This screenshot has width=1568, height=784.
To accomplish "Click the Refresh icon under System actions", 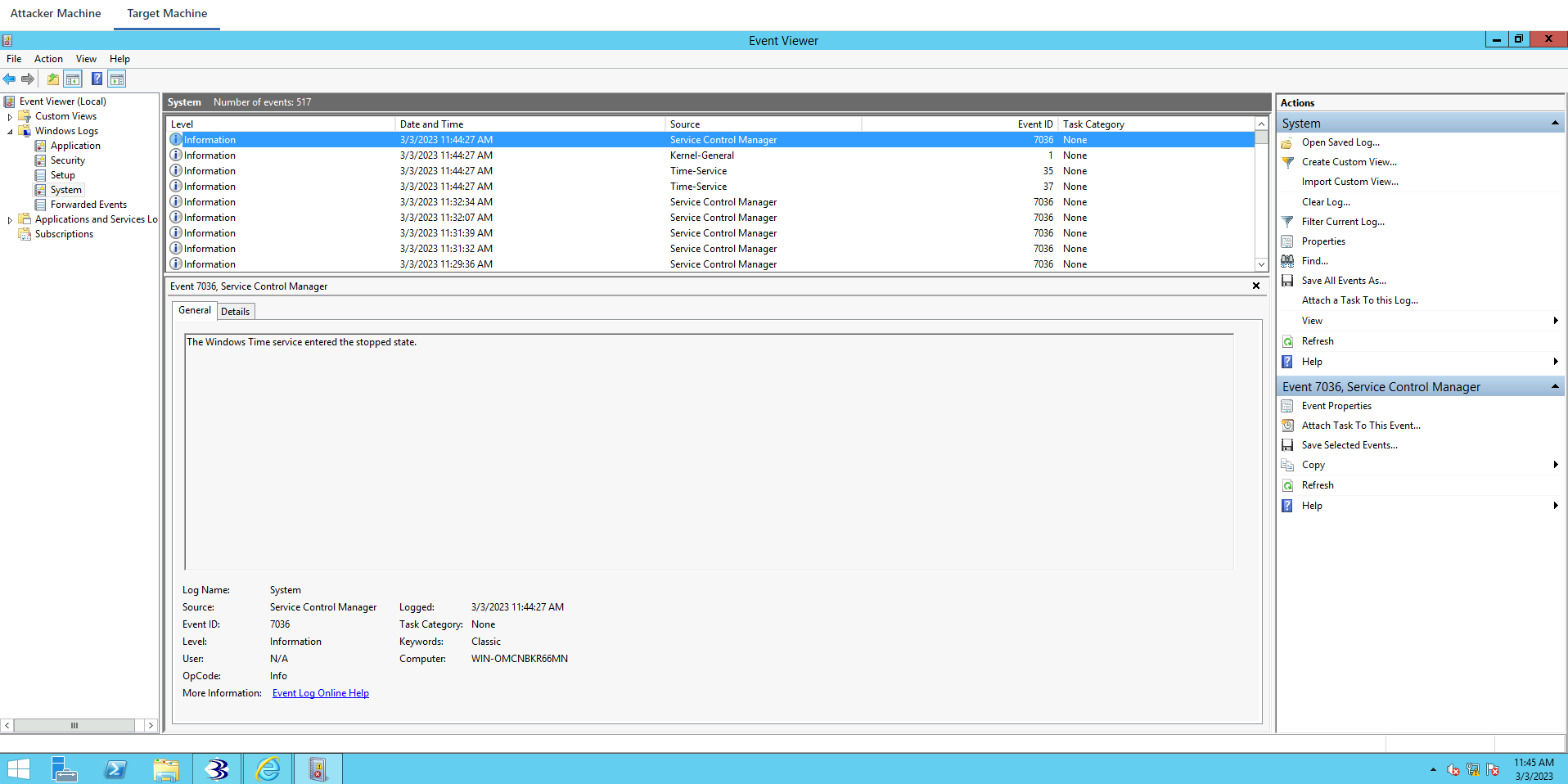I will point(1287,341).
